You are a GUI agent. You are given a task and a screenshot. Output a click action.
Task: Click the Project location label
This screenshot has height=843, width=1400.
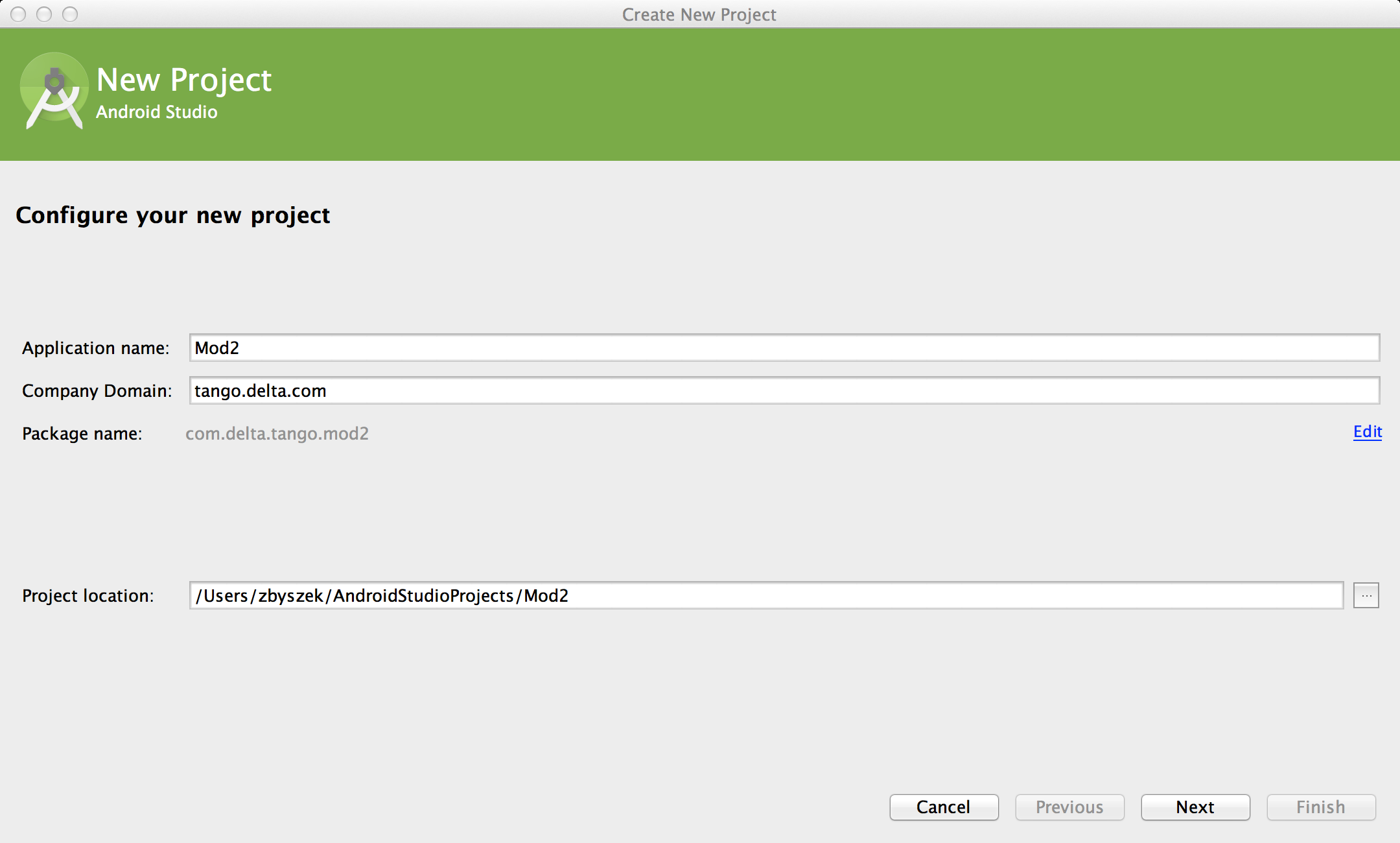coord(88,596)
